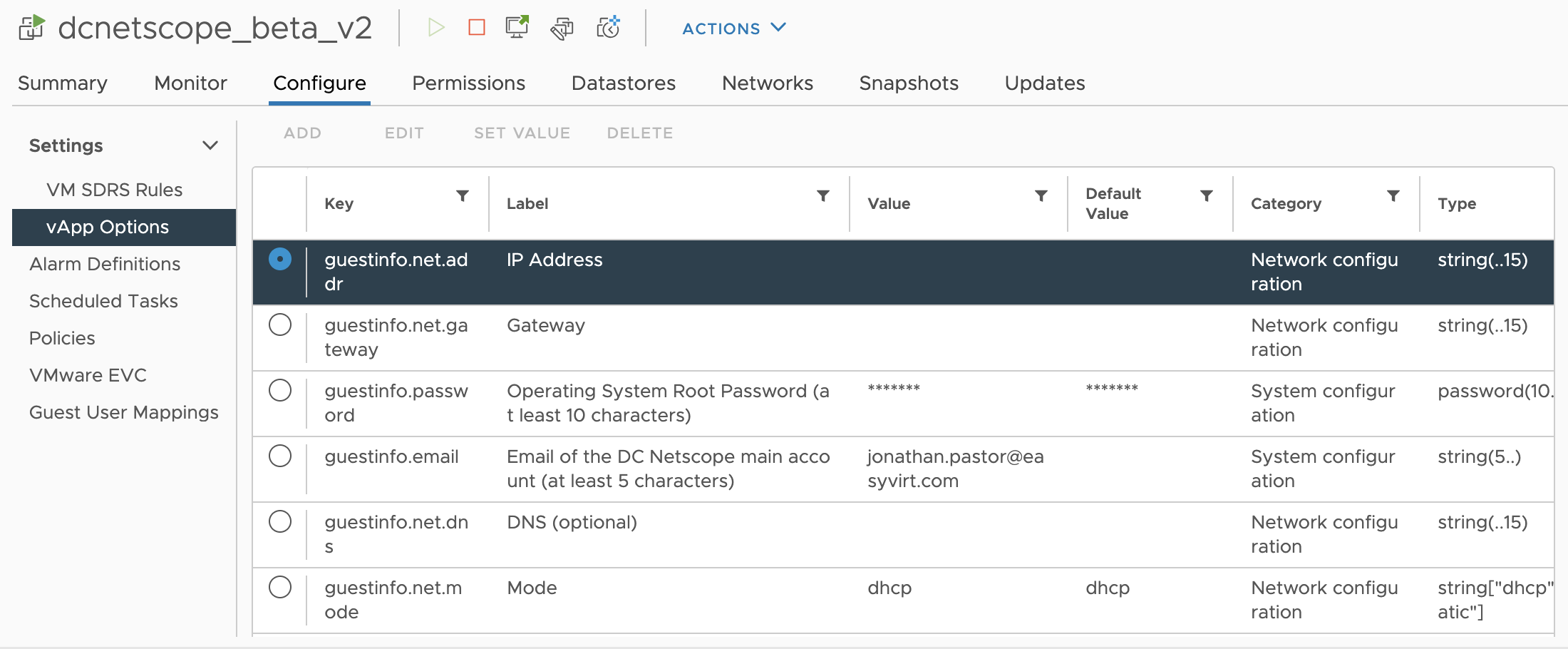The width and height of the screenshot is (1568, 649).
Task: Select the guestinfo.password row radio button
Action: pyautogui.click(x=280, y=391)
